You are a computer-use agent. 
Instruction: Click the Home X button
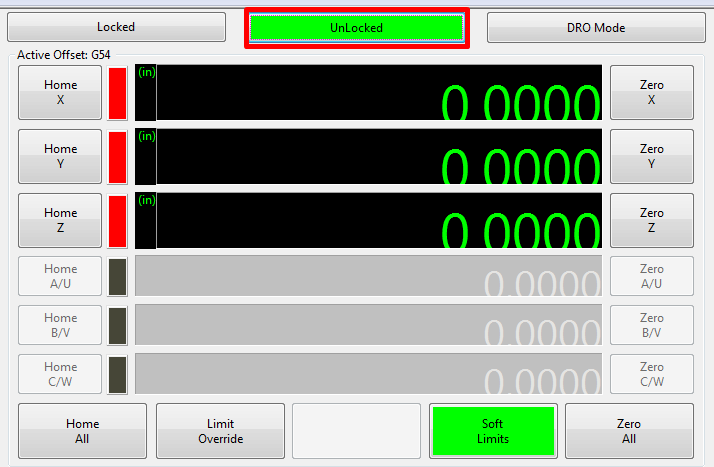(60, 92)
